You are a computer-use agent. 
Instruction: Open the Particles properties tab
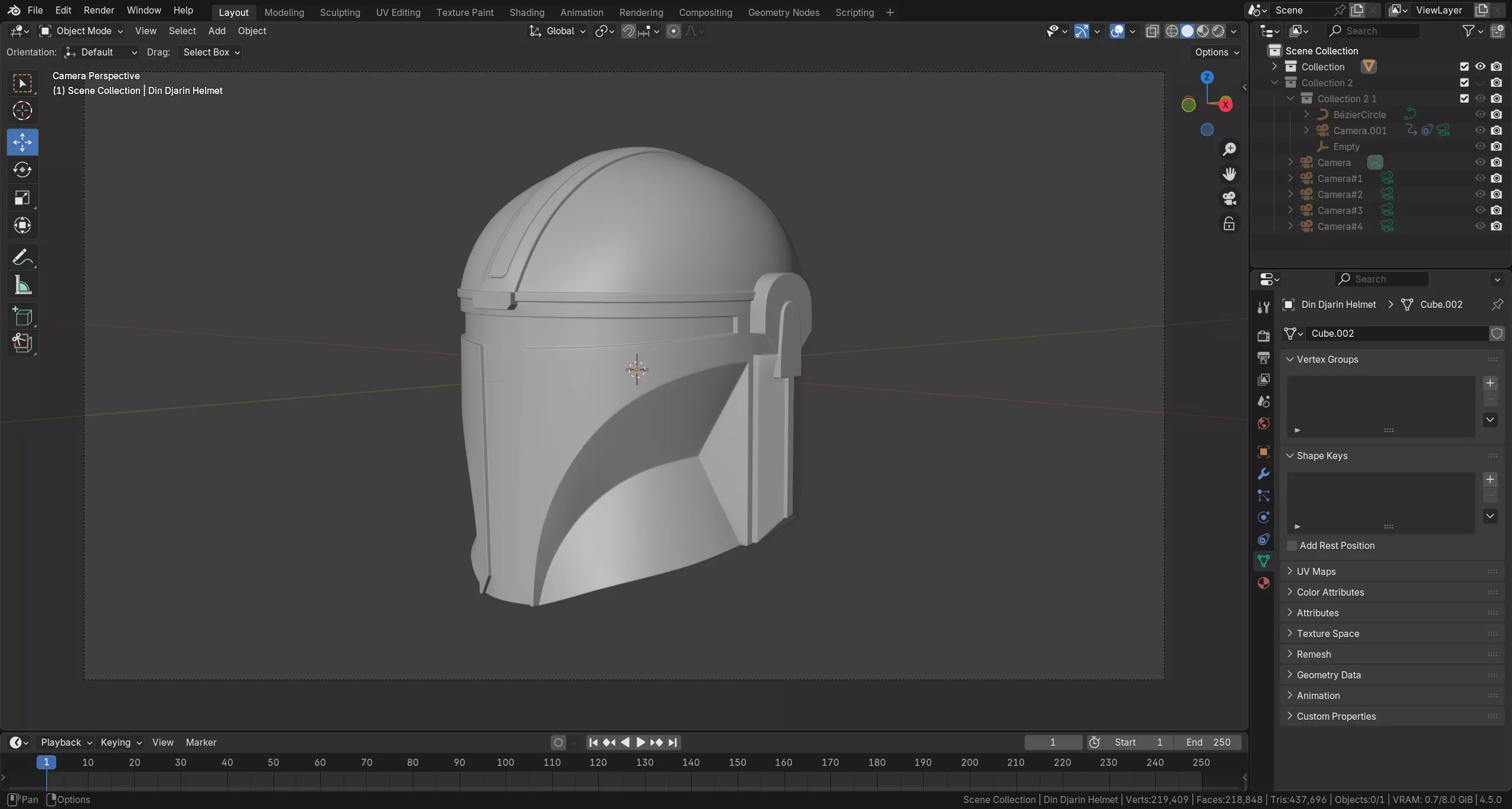(x=1263, y=495)
